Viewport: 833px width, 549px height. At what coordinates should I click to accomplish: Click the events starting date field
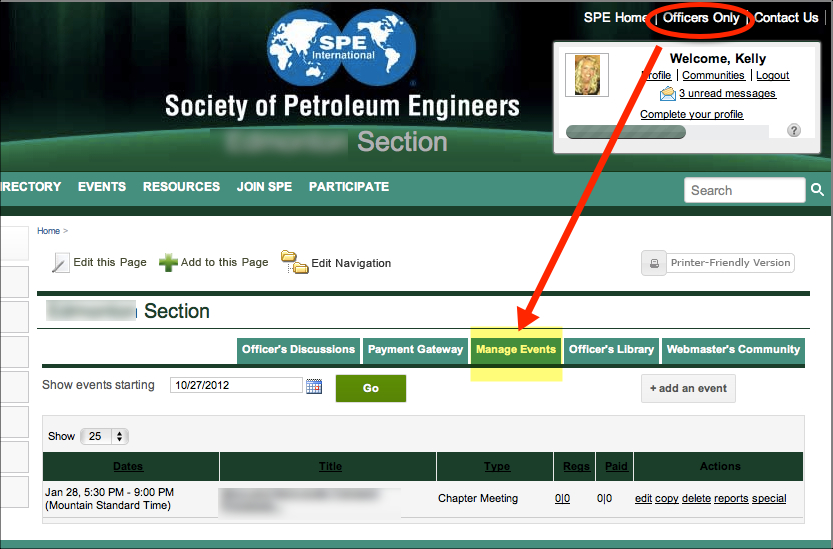(x=236, y=385)
